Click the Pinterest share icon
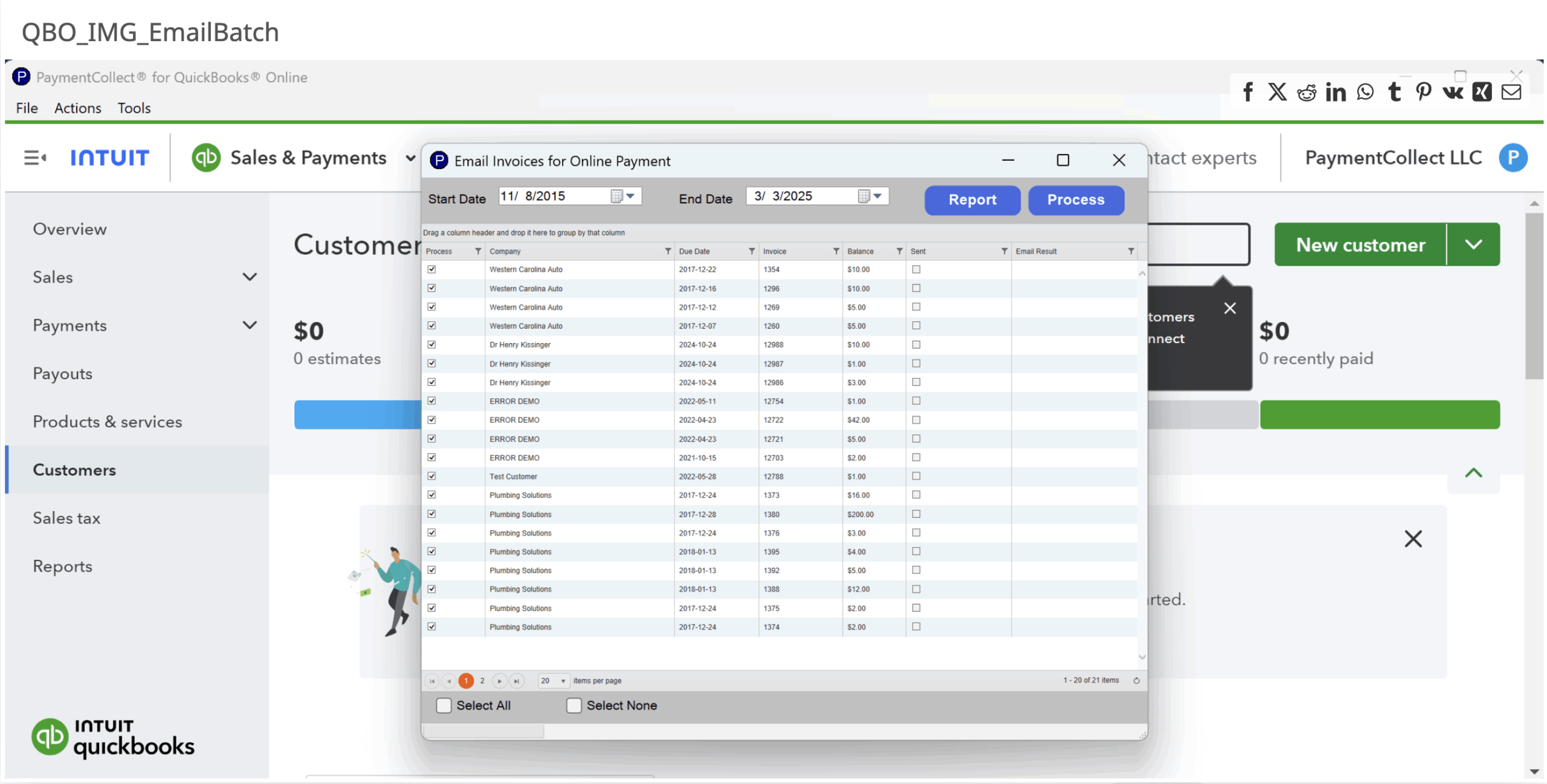 pos(1423,92)
